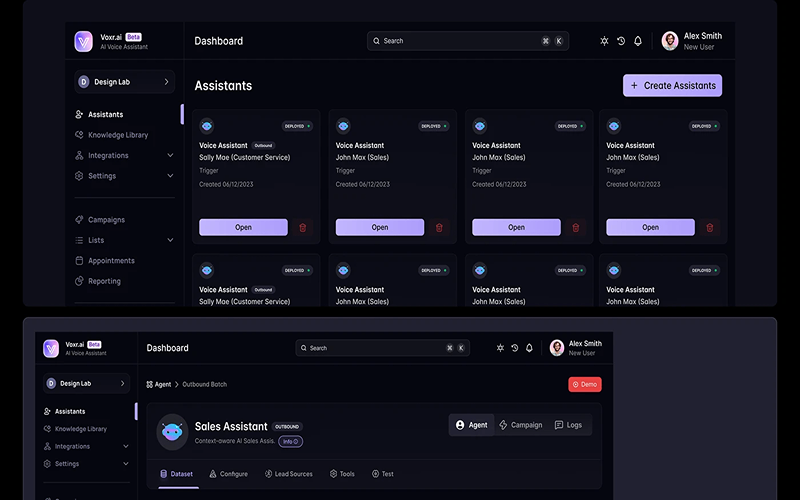Click the Outbound Batch breadcrumb
The width and height of the screenshot is (800, 500).
point(205,385)
